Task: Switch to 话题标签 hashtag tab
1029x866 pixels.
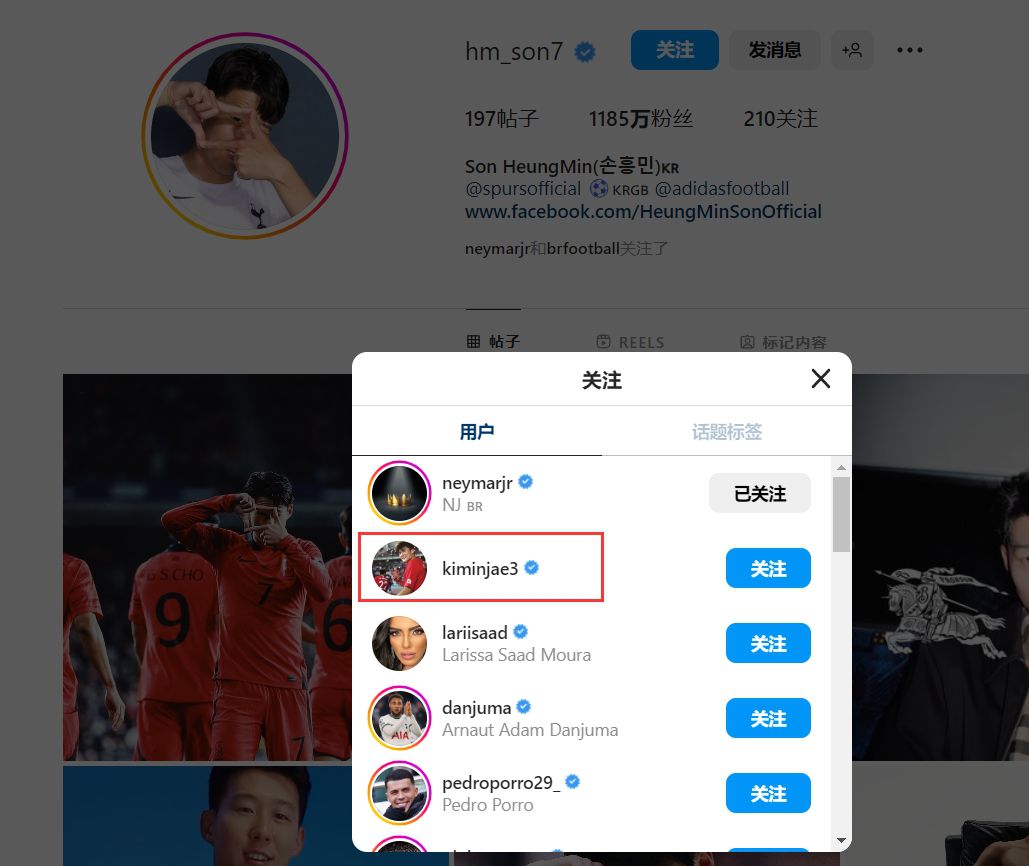Action: (x=726, y=432)
